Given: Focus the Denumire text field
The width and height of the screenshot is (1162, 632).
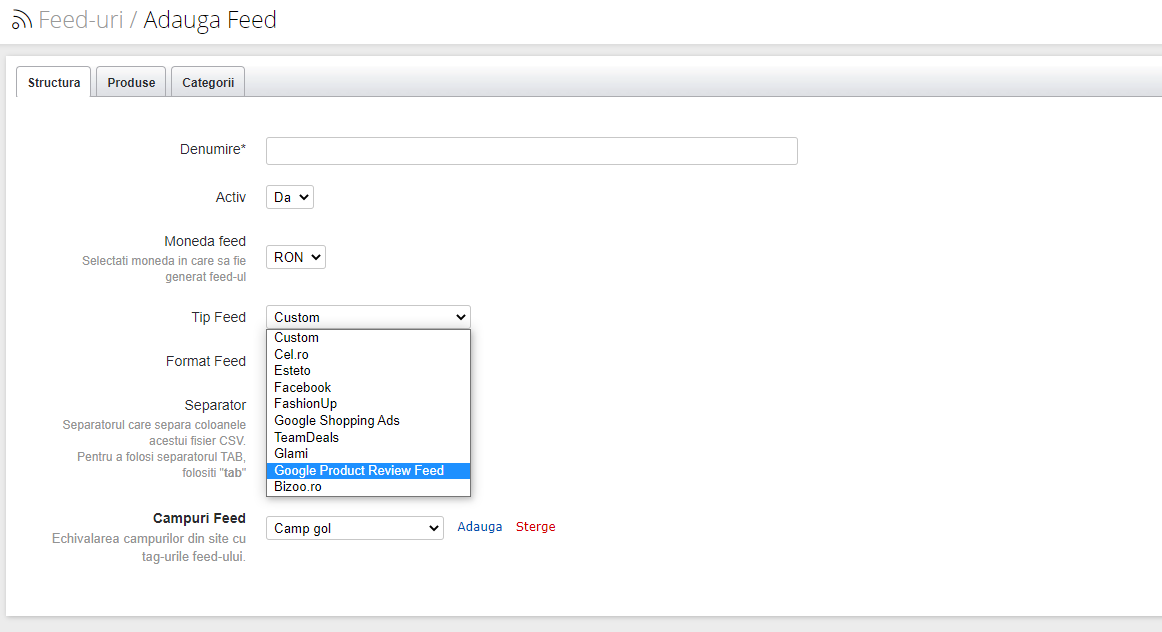Looking at the screenshot, I should click(531, 150).
